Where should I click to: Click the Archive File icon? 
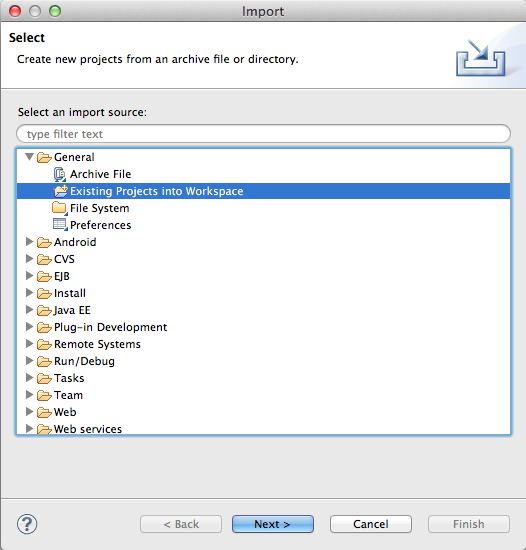tap(60, 174)
